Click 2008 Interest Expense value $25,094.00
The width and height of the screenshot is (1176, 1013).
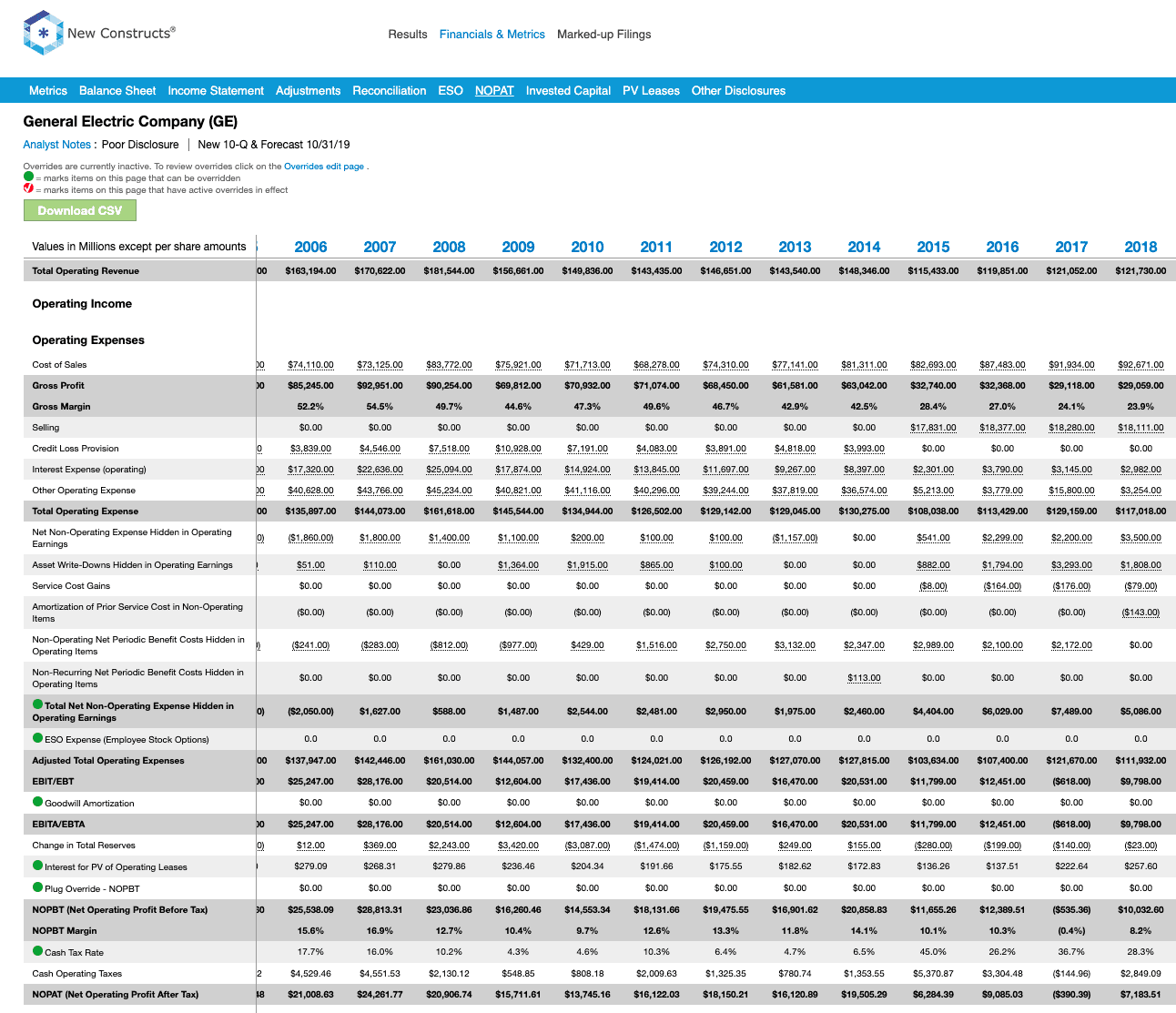[449, 470]
